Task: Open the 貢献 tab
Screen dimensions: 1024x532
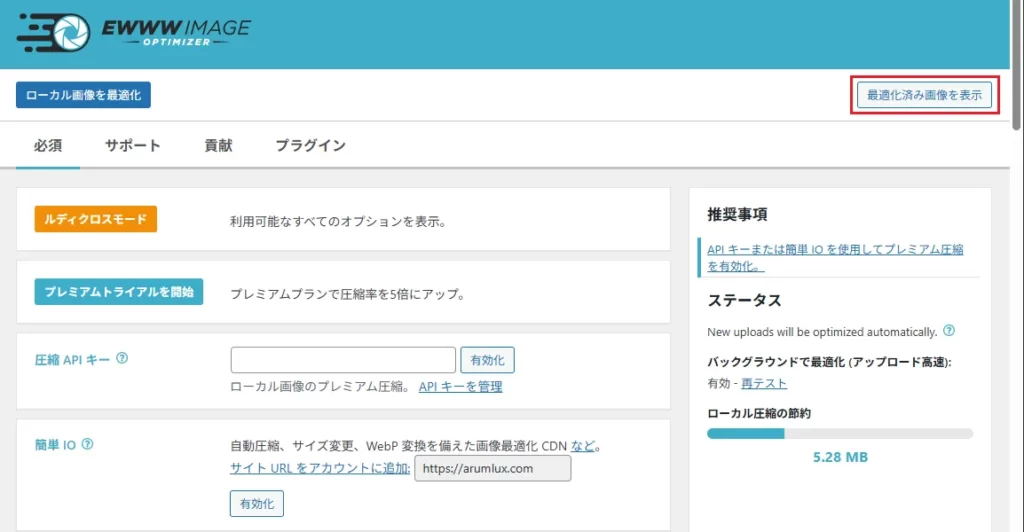Action: pos(218,145)
